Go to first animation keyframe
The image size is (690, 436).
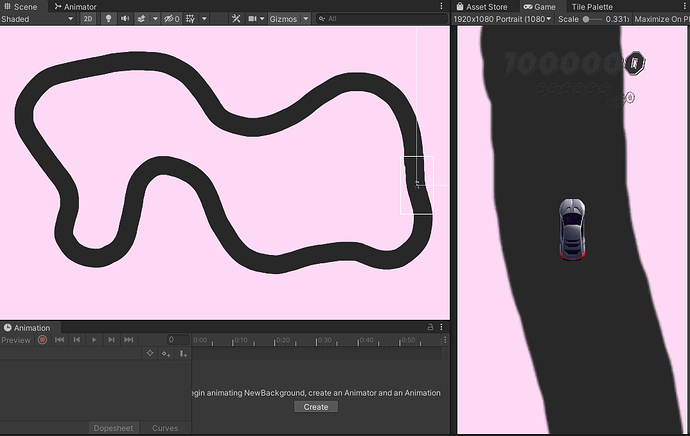59,340
